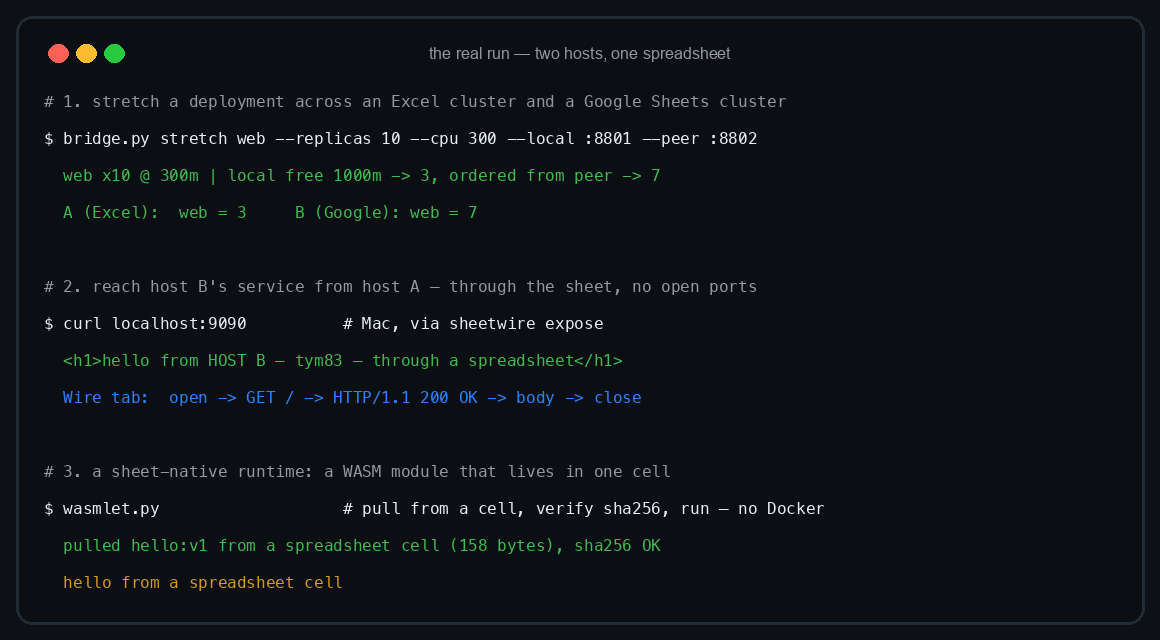This screenshot has width=1160, height=640.
Task: Click the red close window dot
Action: pos(58,53)
